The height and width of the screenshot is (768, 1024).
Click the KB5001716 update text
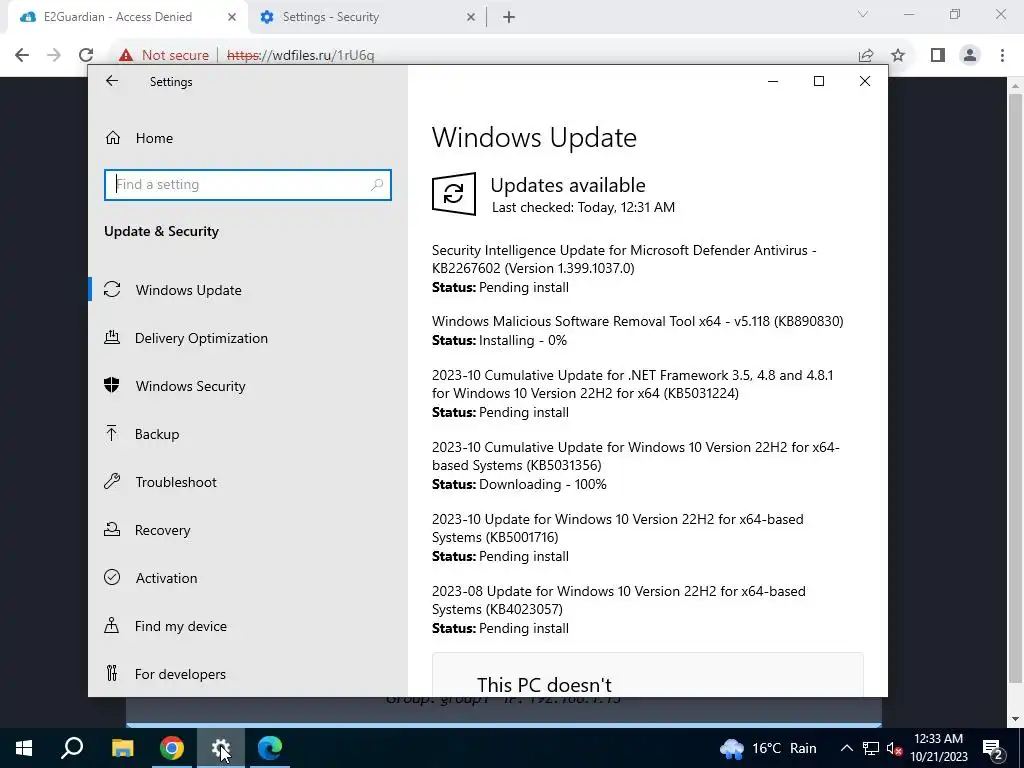617,528
